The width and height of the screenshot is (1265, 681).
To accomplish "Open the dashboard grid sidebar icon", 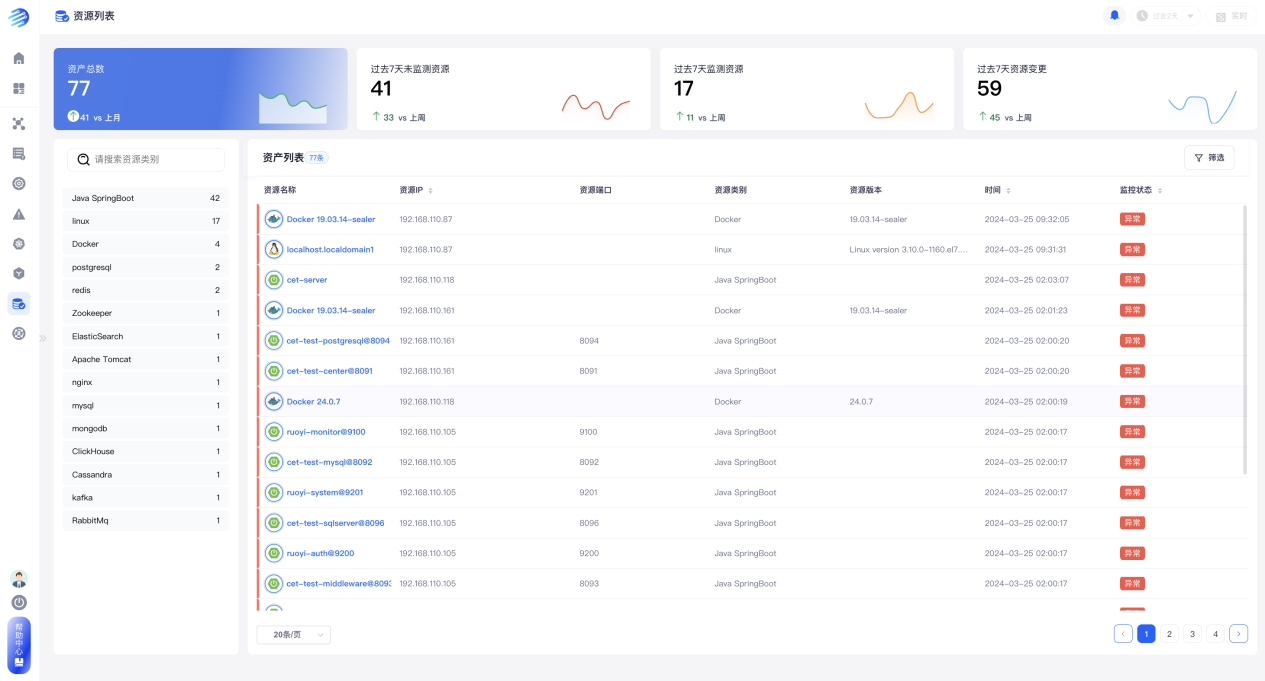I will pos(18,89).
